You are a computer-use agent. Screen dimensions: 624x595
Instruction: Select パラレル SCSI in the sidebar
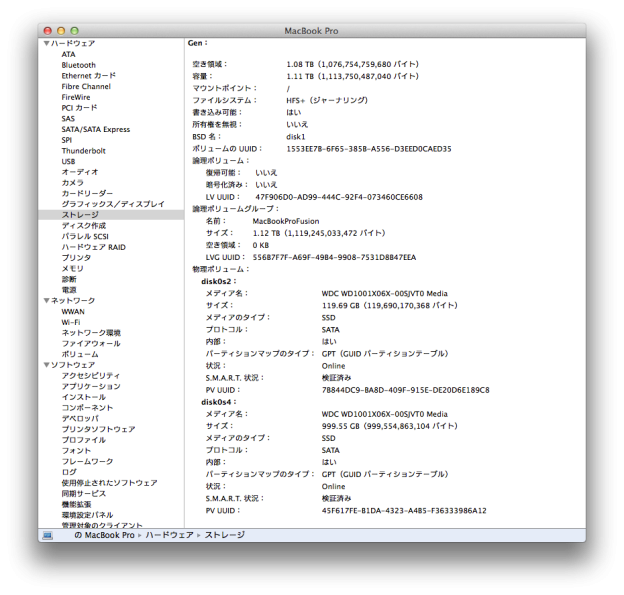tap(85, 236)
